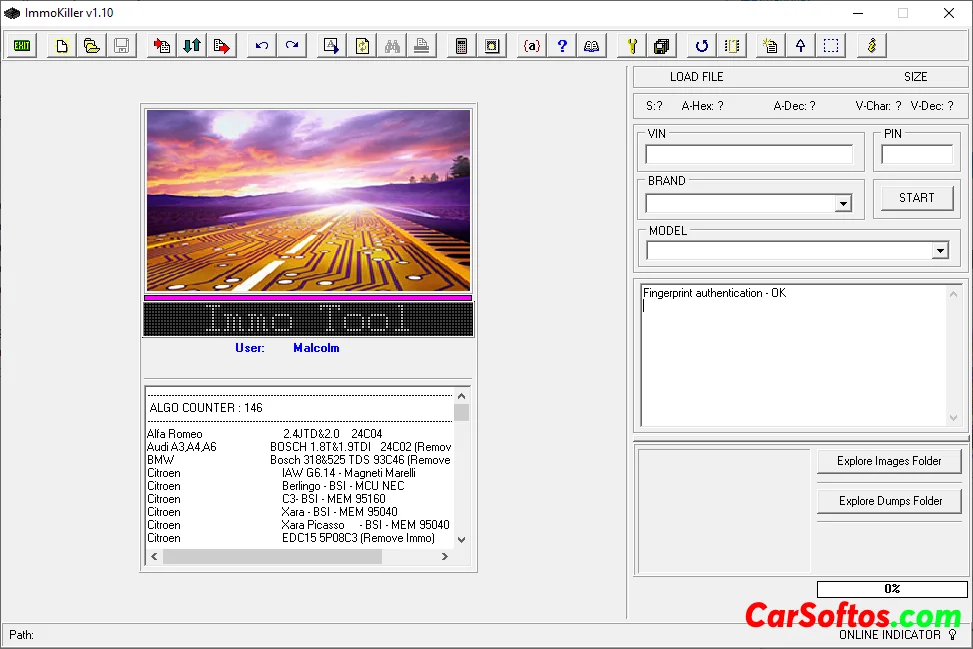Open file using the folder icon
Screen dimensions: 973x649
coord(91,46)
